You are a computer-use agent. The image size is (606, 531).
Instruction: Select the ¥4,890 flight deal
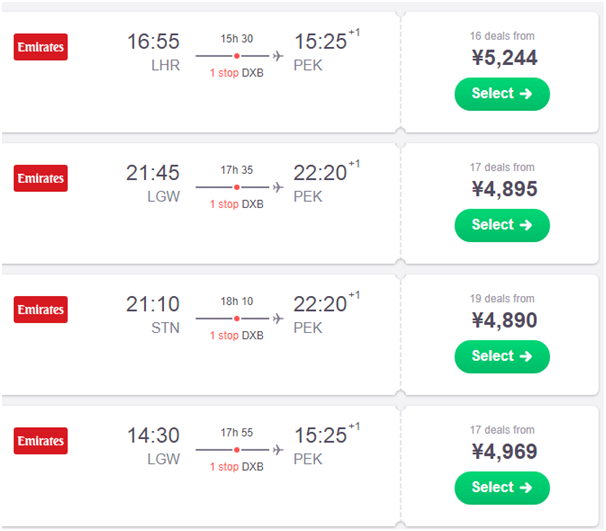(502, 356)
